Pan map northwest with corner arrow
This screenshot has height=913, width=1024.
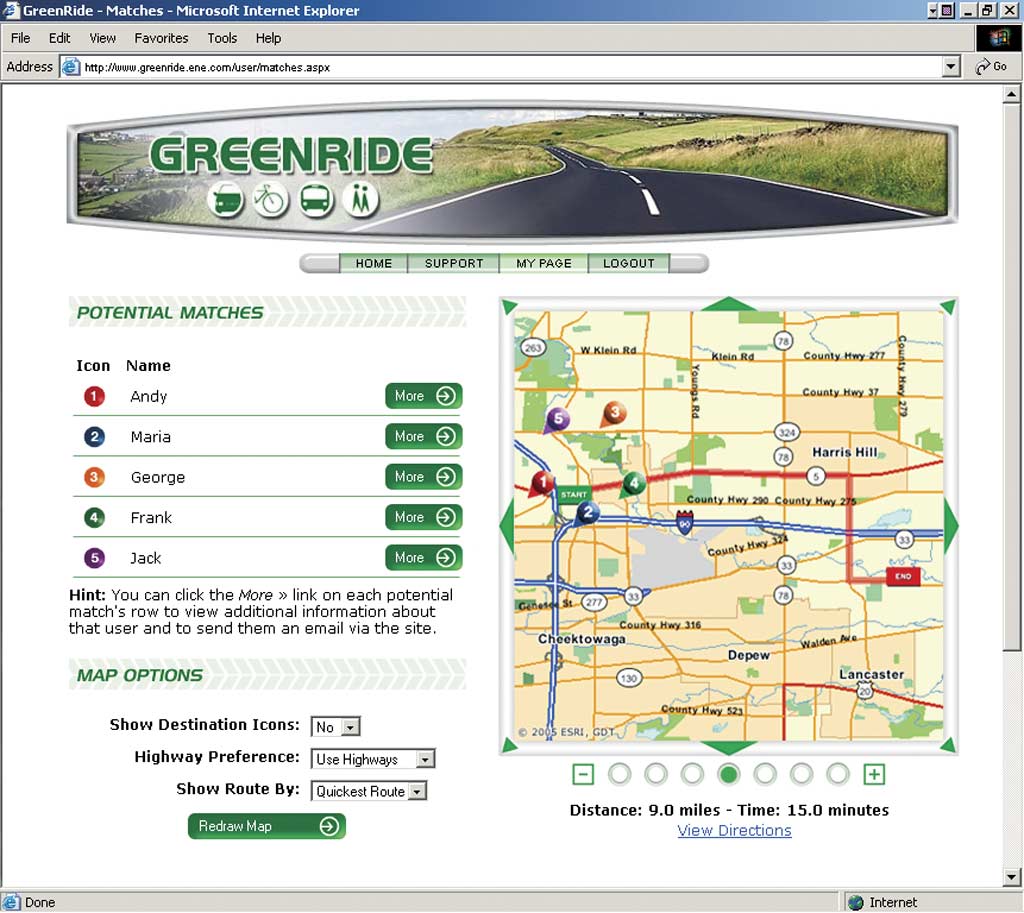[509, 306]
